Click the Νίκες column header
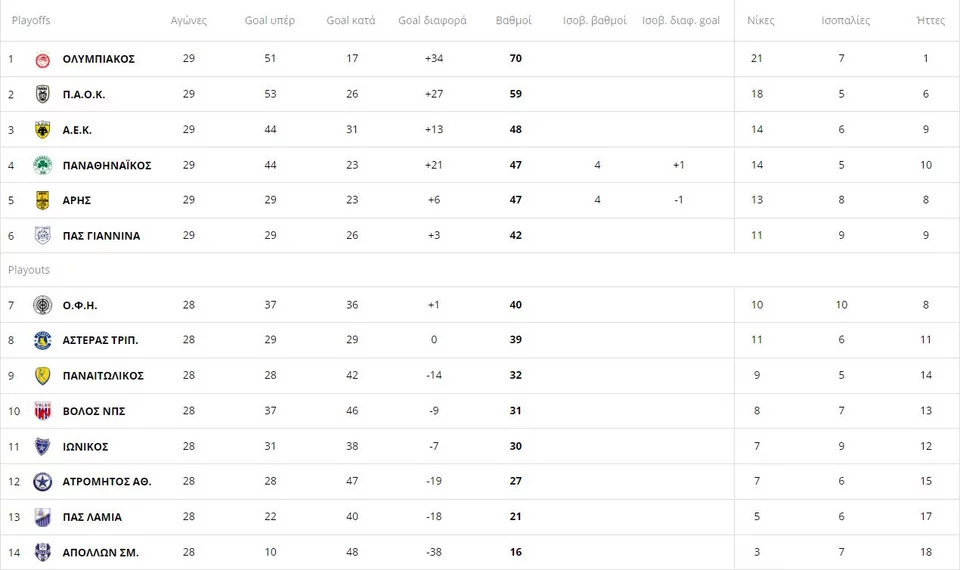The image size is (960, 570). click(761, 20)
